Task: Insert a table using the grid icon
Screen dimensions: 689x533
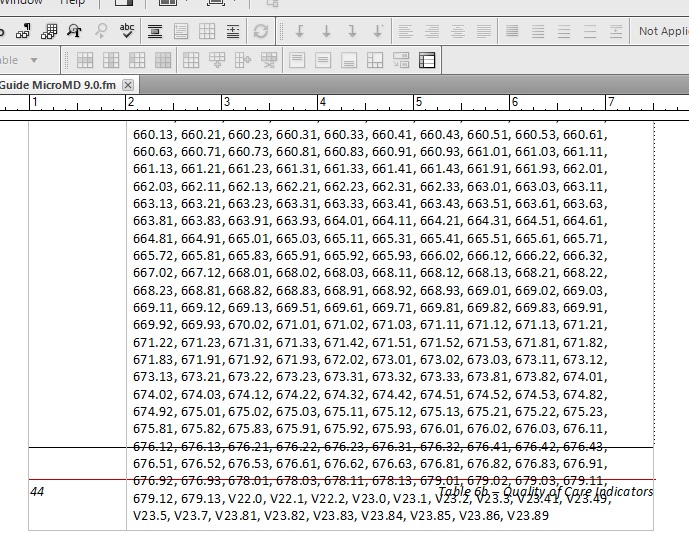Action: (207, 31)
